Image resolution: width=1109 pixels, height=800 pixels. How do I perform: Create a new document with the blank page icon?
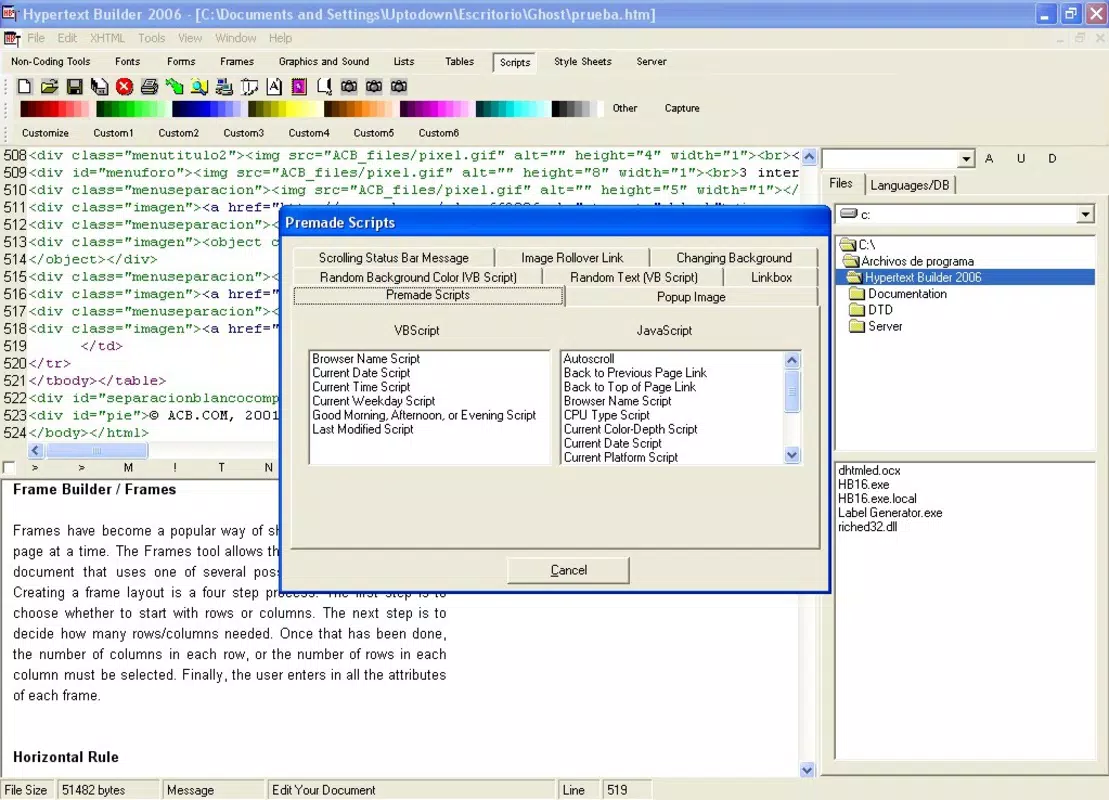click(24, 86)
